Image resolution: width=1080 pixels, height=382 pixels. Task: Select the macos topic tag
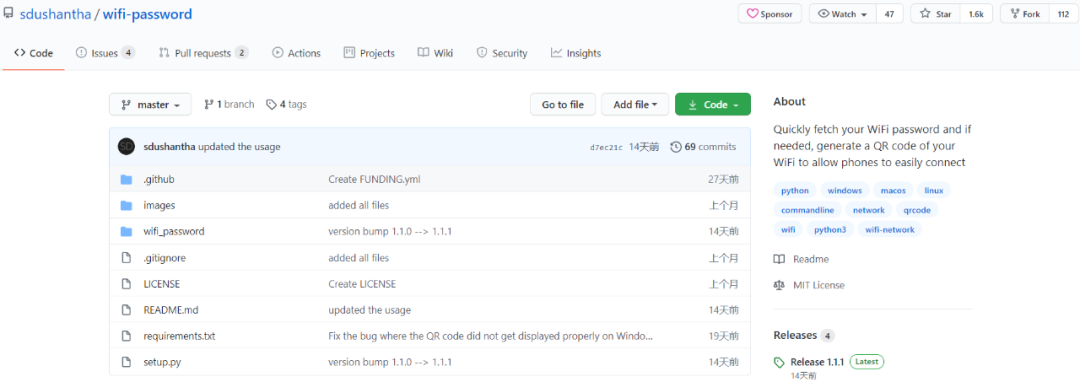(893, 190)
